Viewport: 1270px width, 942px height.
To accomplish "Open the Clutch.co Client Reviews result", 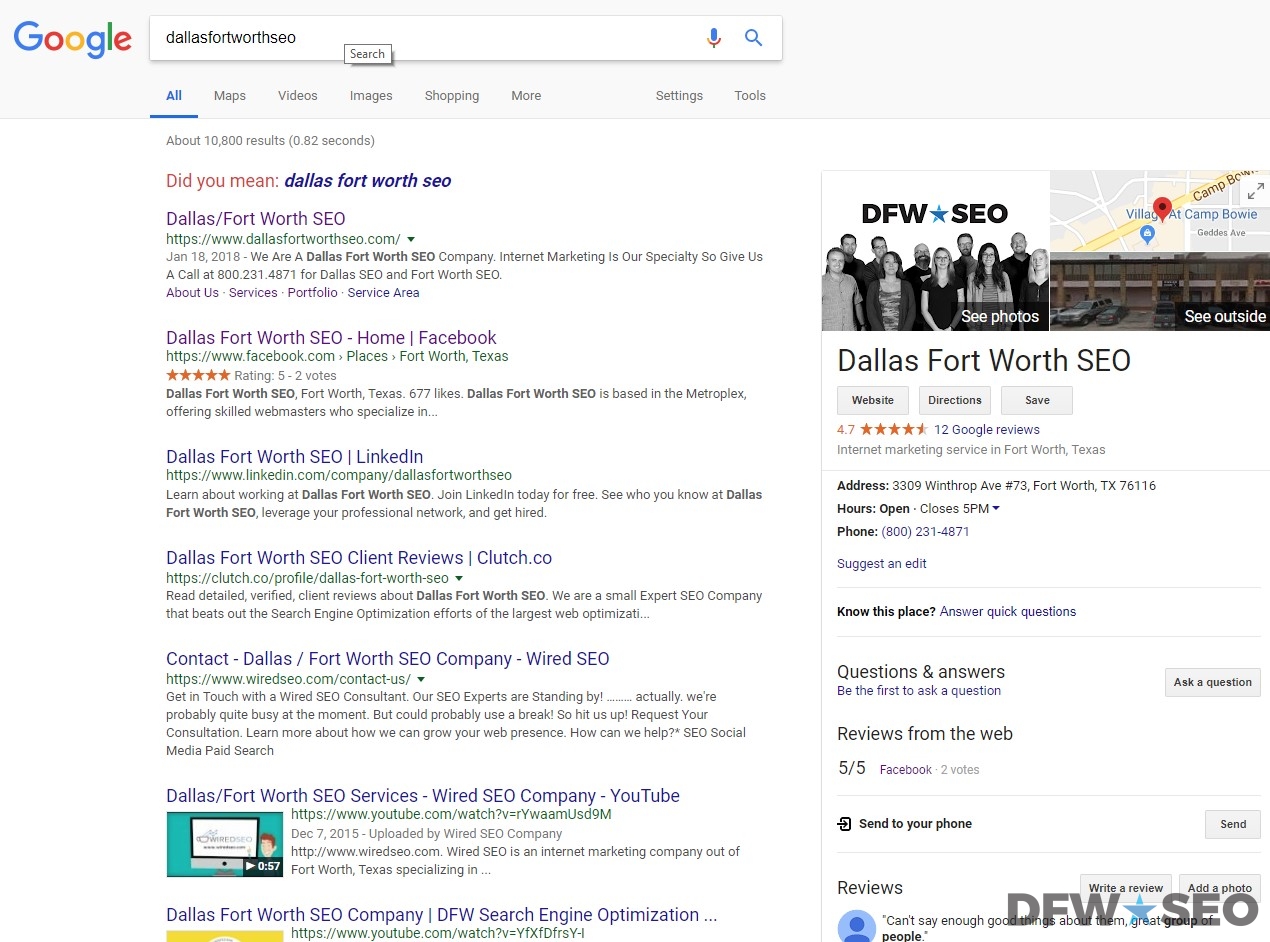I will (x=359, y=558).
